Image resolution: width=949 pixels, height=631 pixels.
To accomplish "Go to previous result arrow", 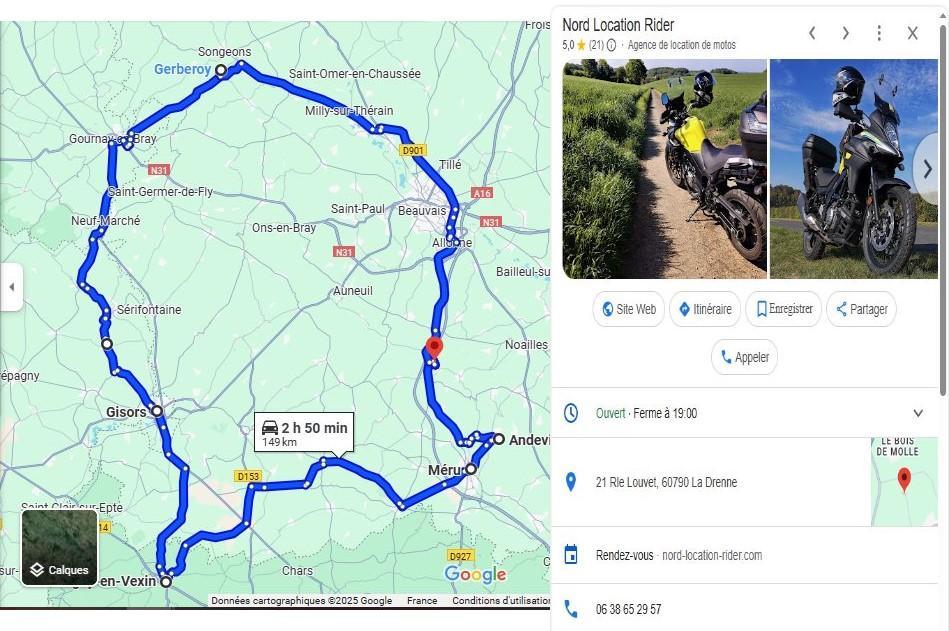I will (x=812, y=33).
